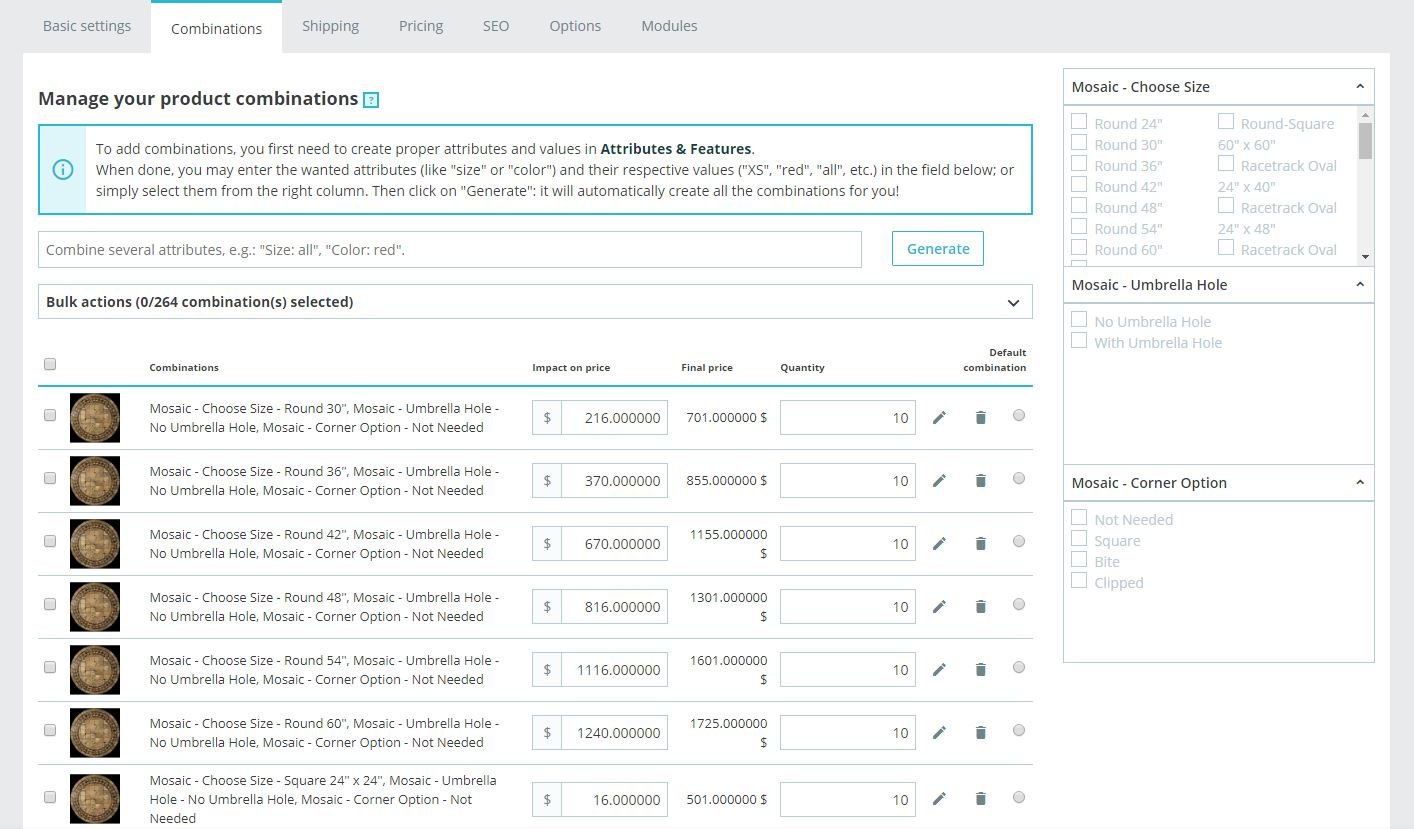
Task: Remove the Round 60" combination using trash icon
Action: tap(980, 733)
